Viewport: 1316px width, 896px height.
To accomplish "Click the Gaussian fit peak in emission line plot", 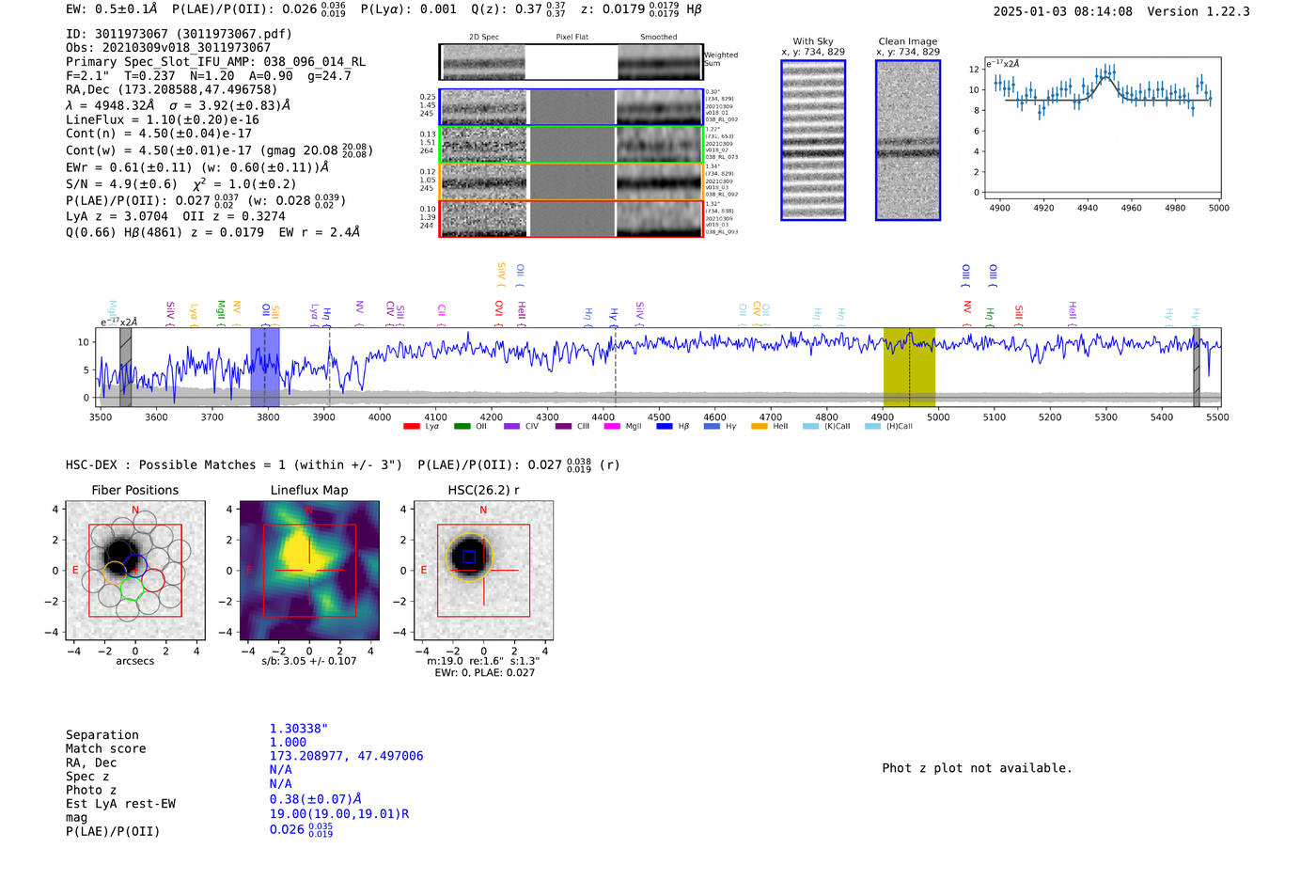I will click(x=1106, y=78).
